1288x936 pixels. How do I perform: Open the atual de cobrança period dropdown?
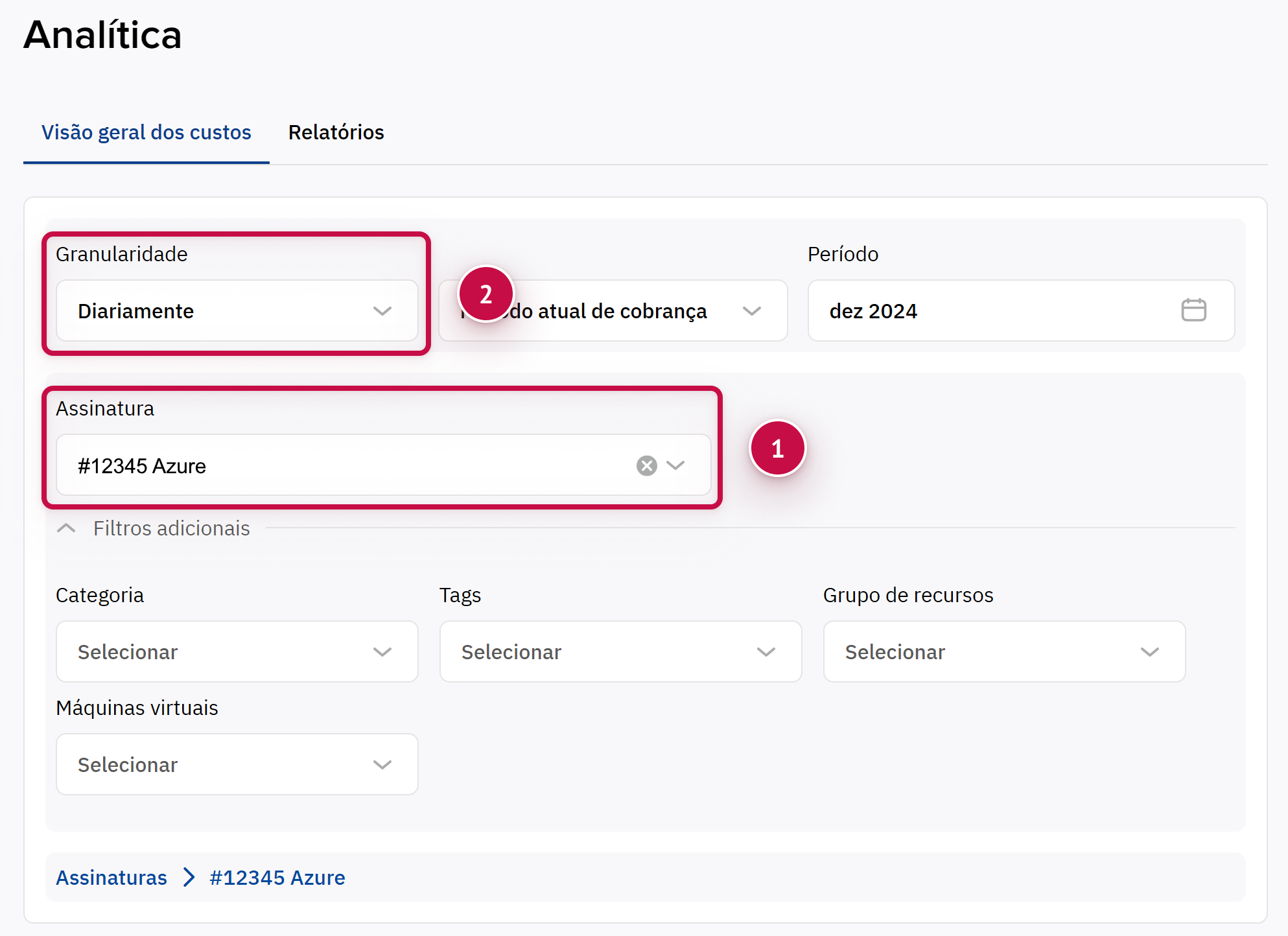pos(616,311)
